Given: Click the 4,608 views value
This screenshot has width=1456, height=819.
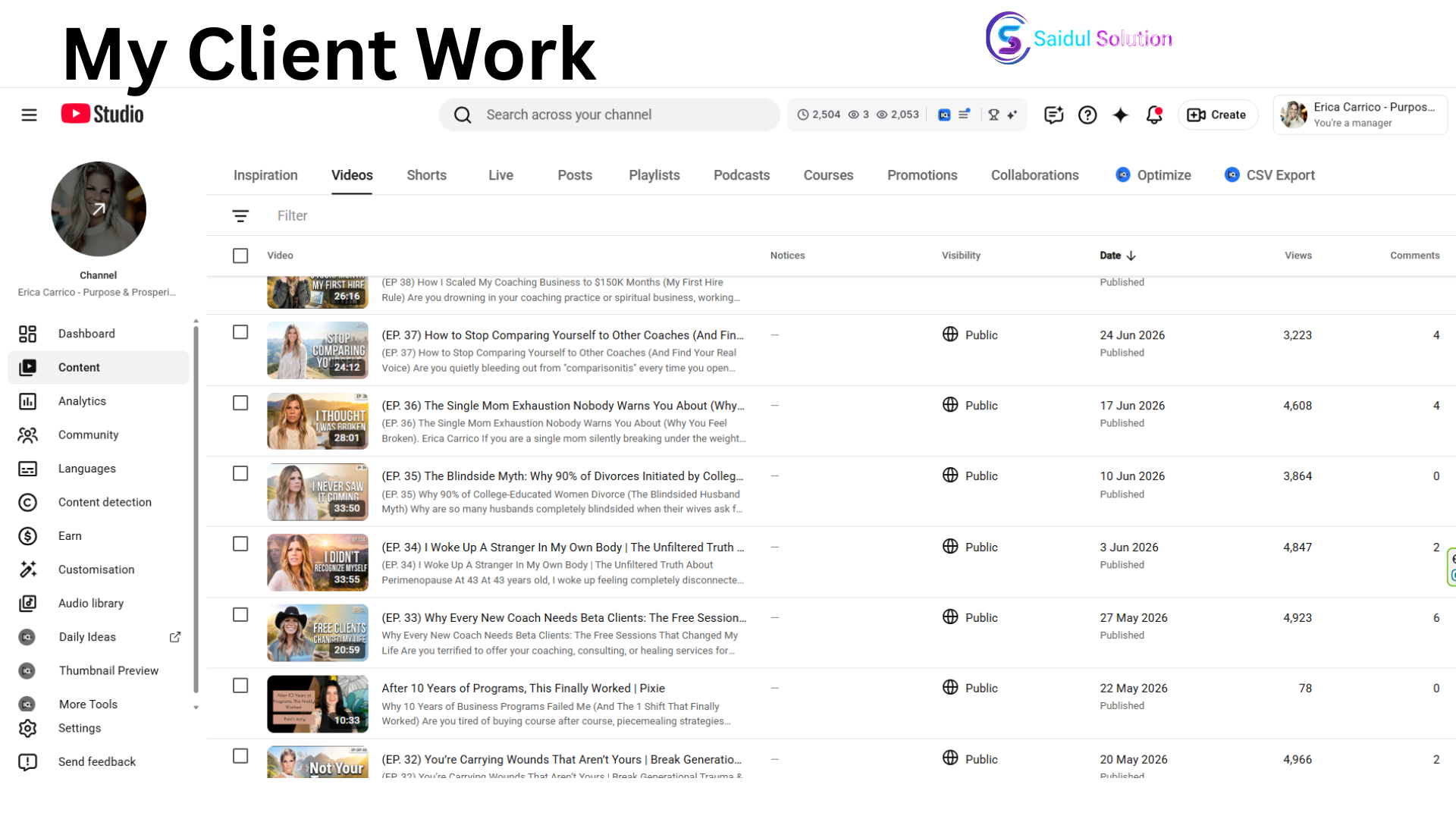Looking at the screenshot, I should [1297, 406].
